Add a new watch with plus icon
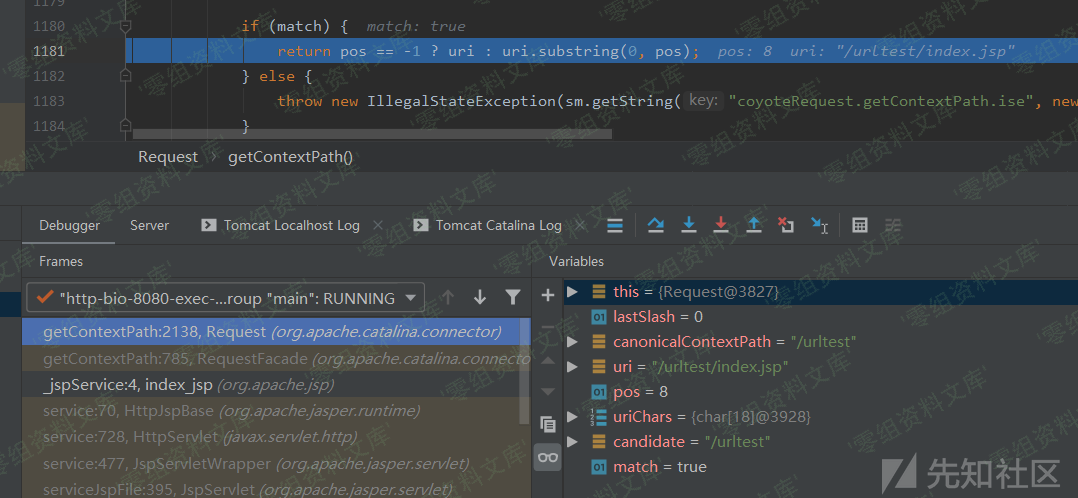 (x=547, y=295)
